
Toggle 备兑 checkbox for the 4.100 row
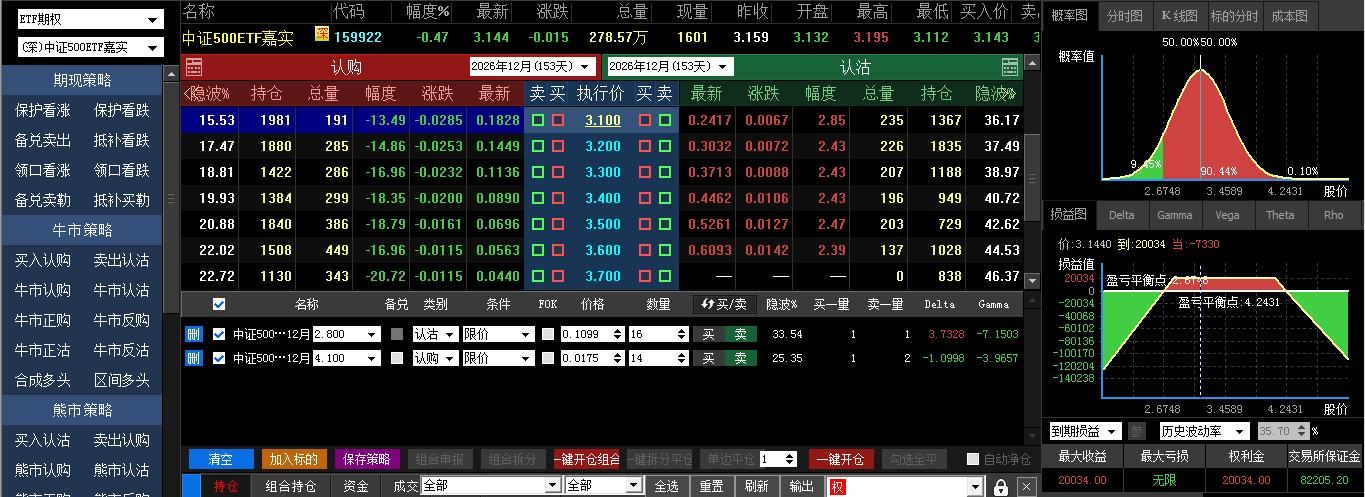(397, 357)
